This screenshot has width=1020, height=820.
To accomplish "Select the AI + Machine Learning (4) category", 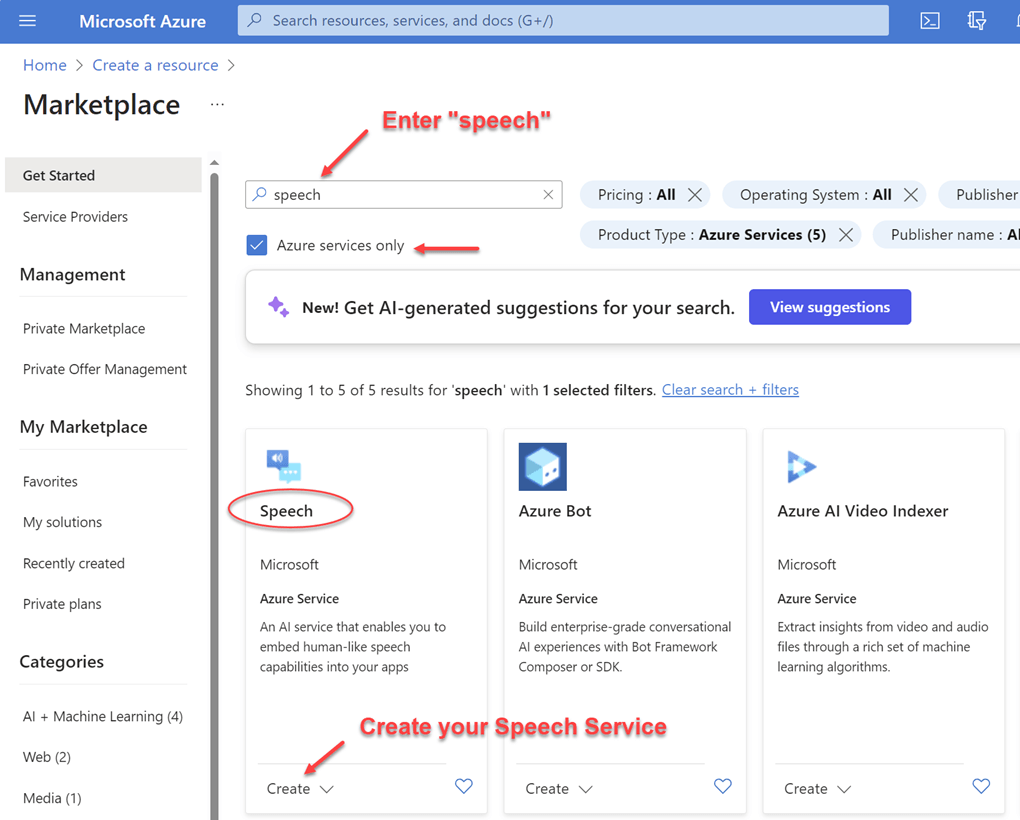I will [103, 717].
